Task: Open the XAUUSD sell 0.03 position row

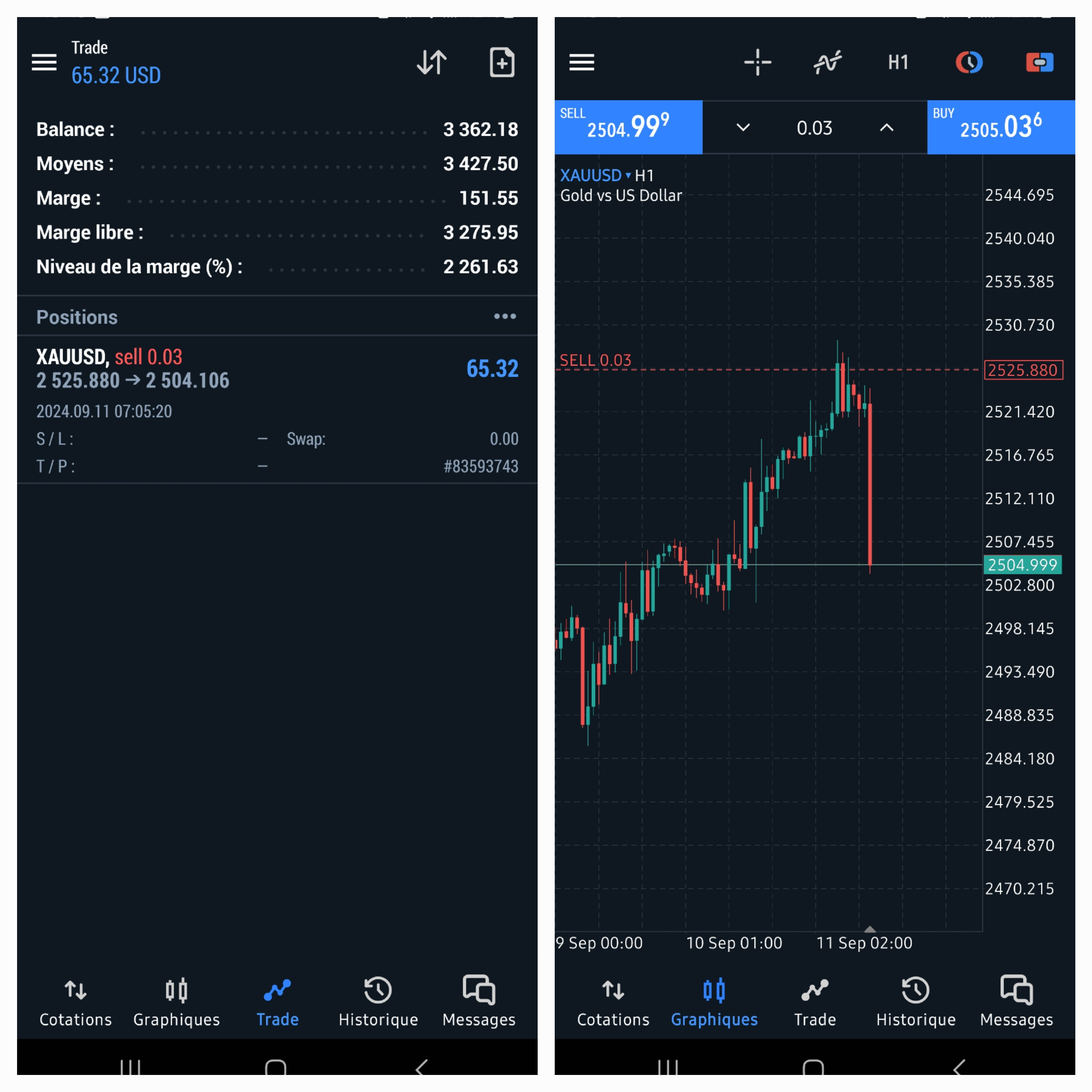Action: pyautogui.click(x=277, y=410)
